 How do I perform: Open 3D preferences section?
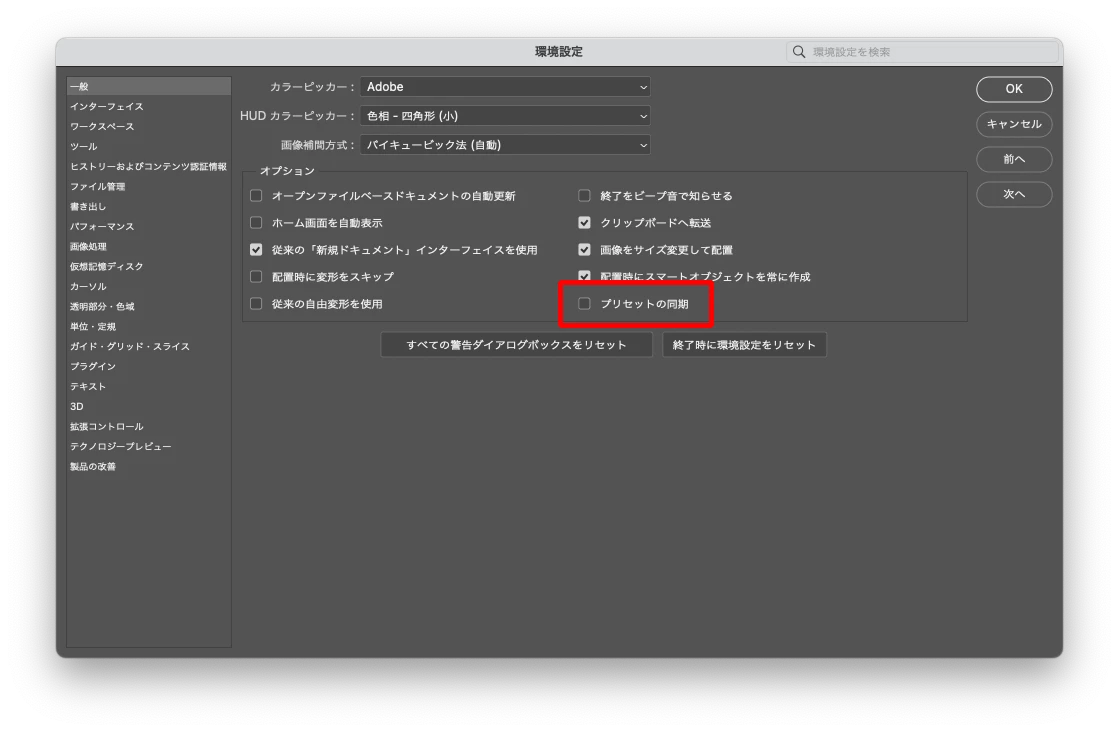pyautogui.click(x=148, y=406)
